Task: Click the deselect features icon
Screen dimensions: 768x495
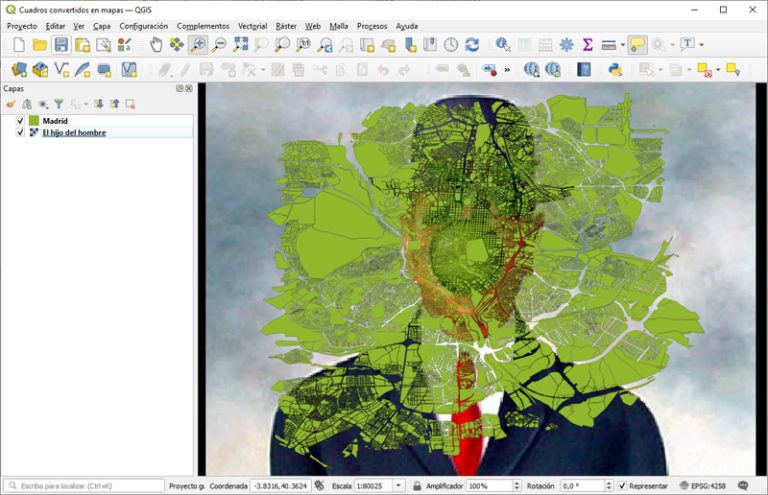Action: tap(705, 70)
